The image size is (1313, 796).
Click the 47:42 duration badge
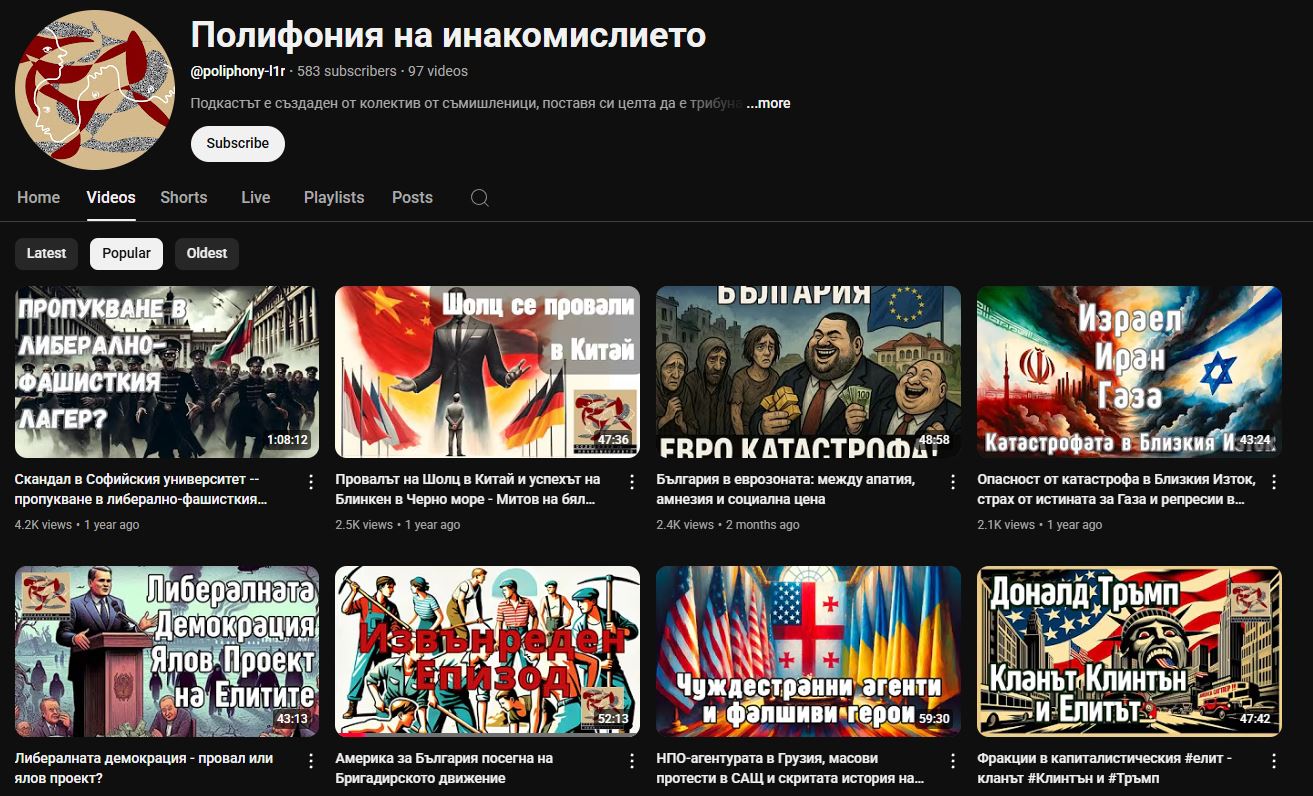1255,719
